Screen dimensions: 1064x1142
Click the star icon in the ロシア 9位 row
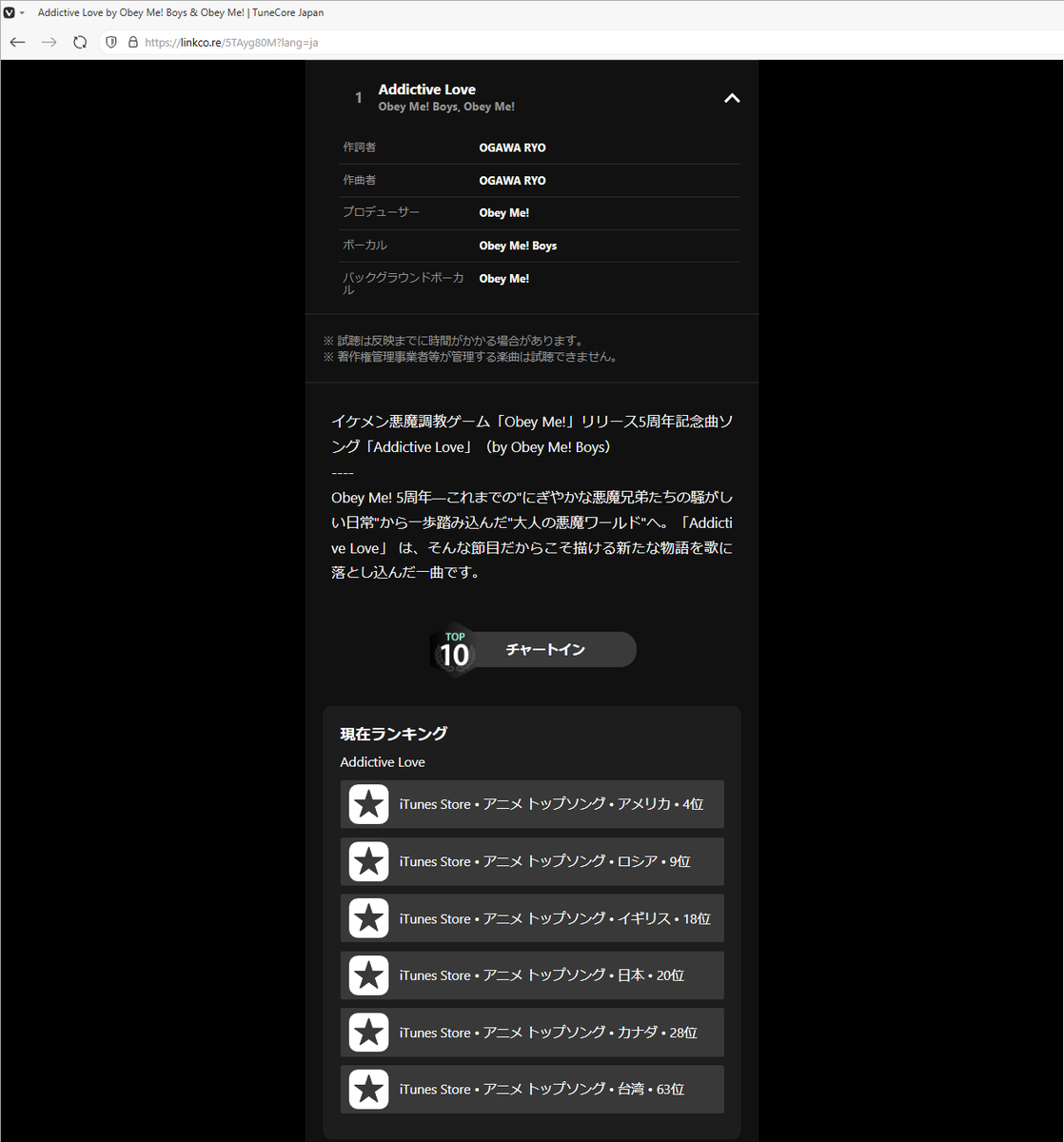[368, 861]
